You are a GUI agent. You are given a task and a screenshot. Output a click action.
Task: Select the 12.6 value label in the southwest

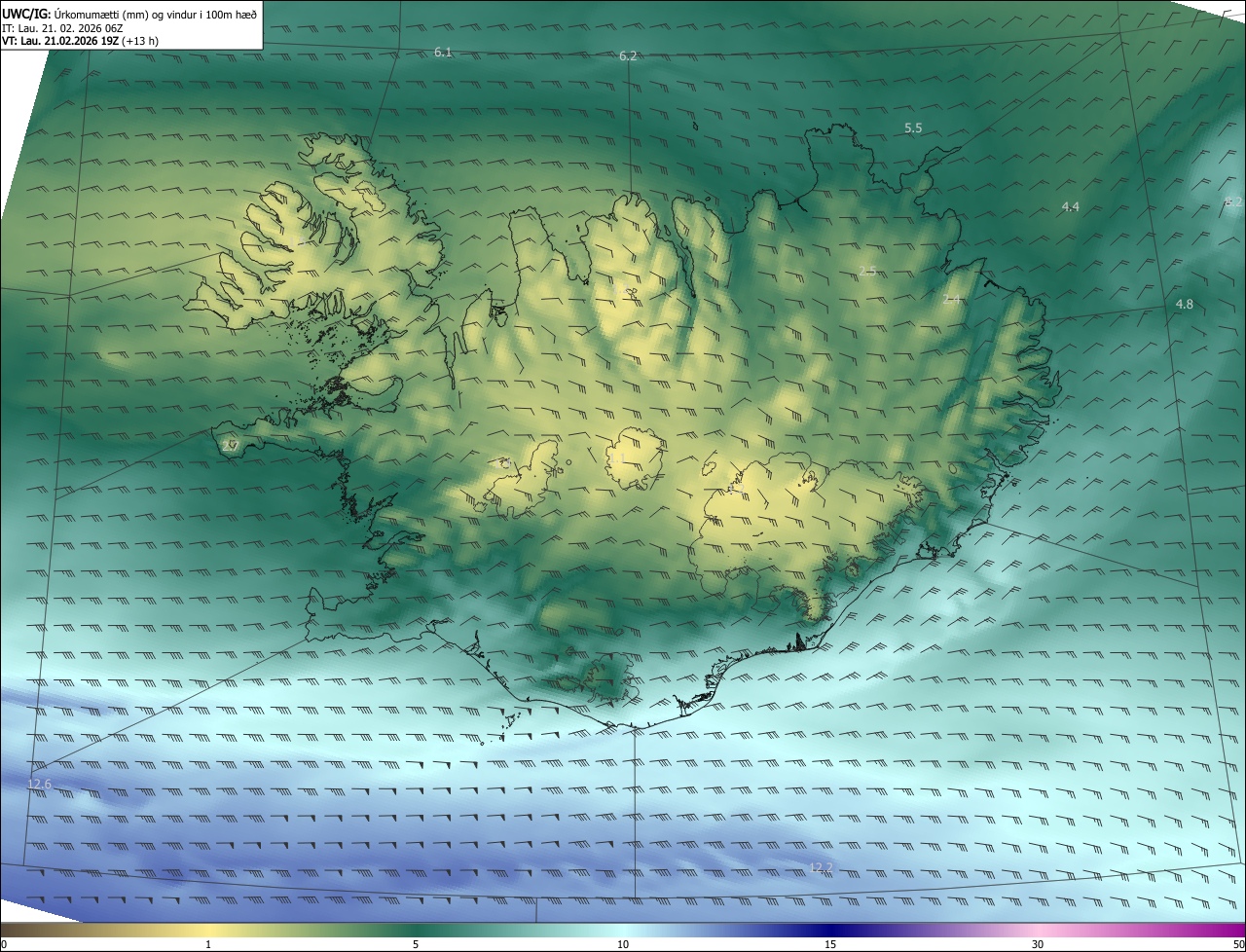[x=40, y=785]
